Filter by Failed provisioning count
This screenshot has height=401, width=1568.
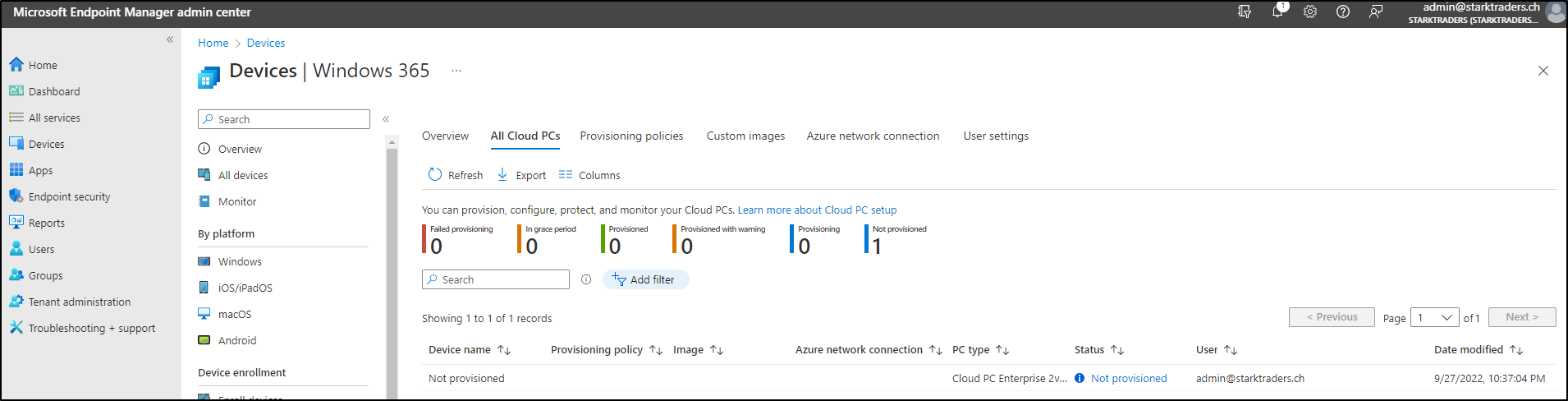[x=458, y=239]
